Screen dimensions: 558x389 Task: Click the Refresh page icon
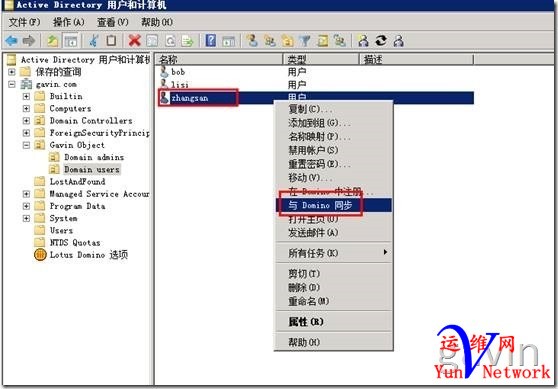(170, 41)
